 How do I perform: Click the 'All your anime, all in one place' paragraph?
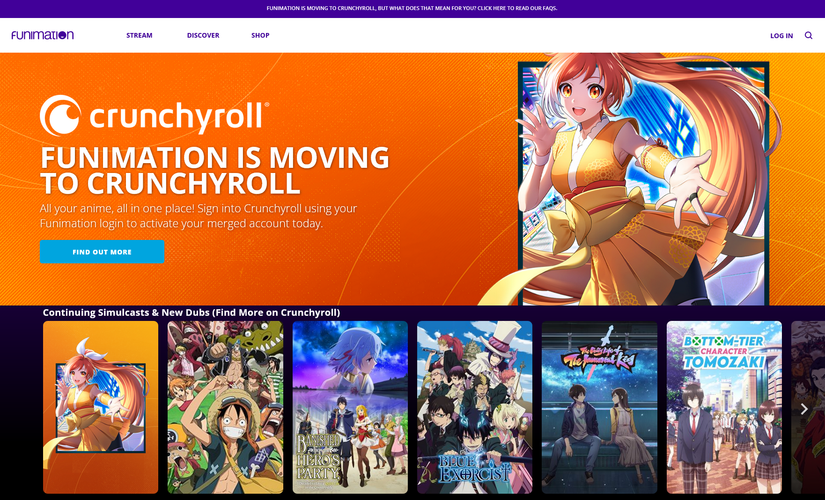198,216
